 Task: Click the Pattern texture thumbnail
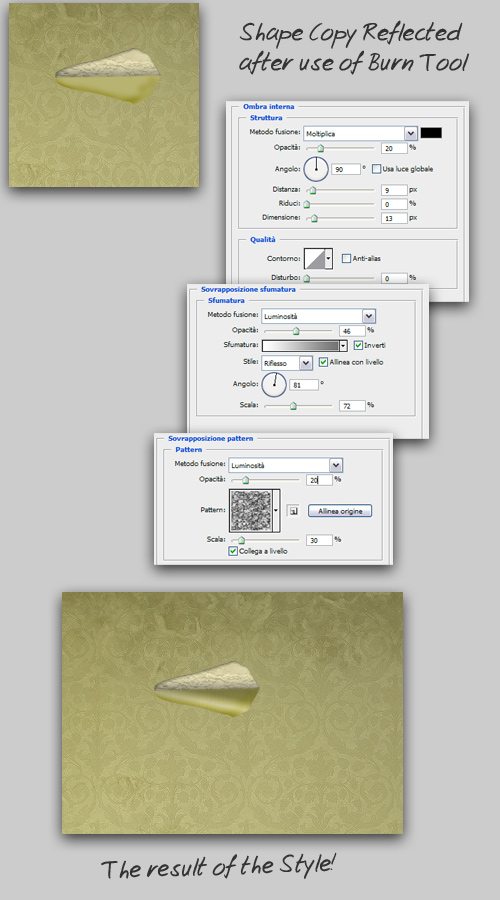click(x=250, y=510)
